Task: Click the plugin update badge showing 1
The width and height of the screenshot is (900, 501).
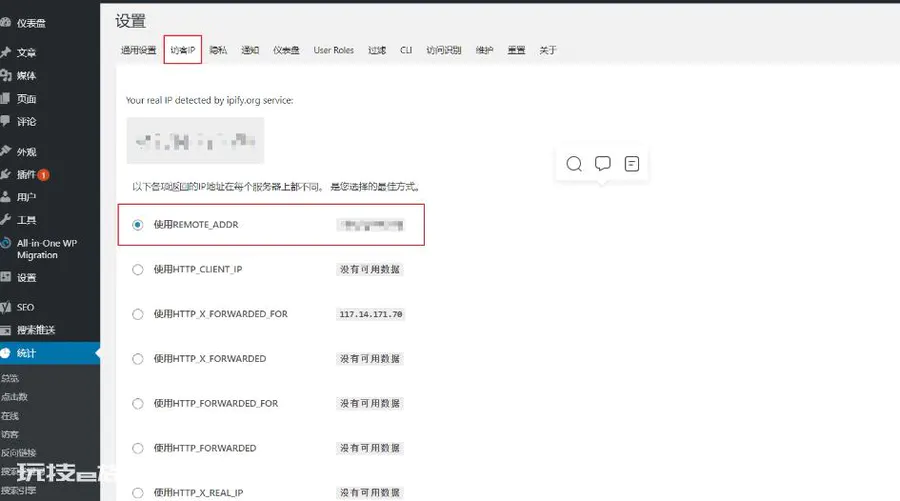Action: point(43,174)
